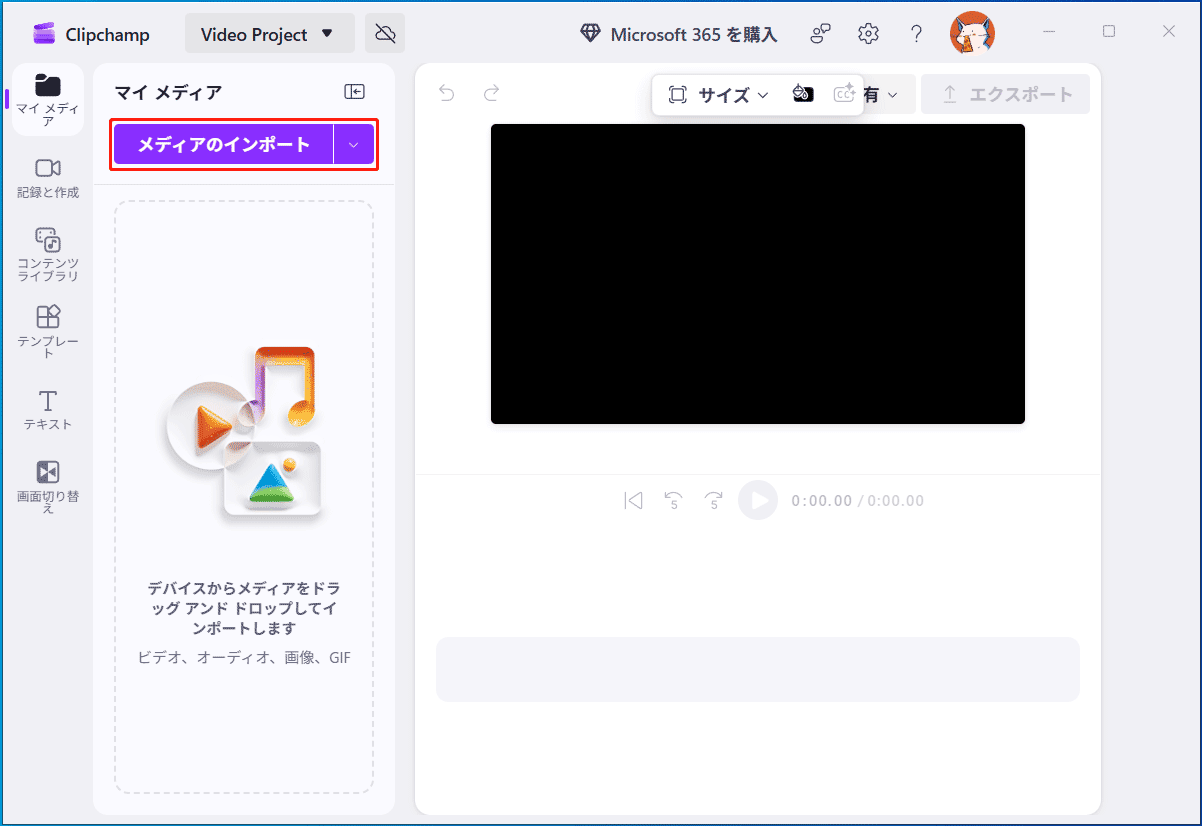
Task: Switch to the マイ メディア tab
Action: 47,99
